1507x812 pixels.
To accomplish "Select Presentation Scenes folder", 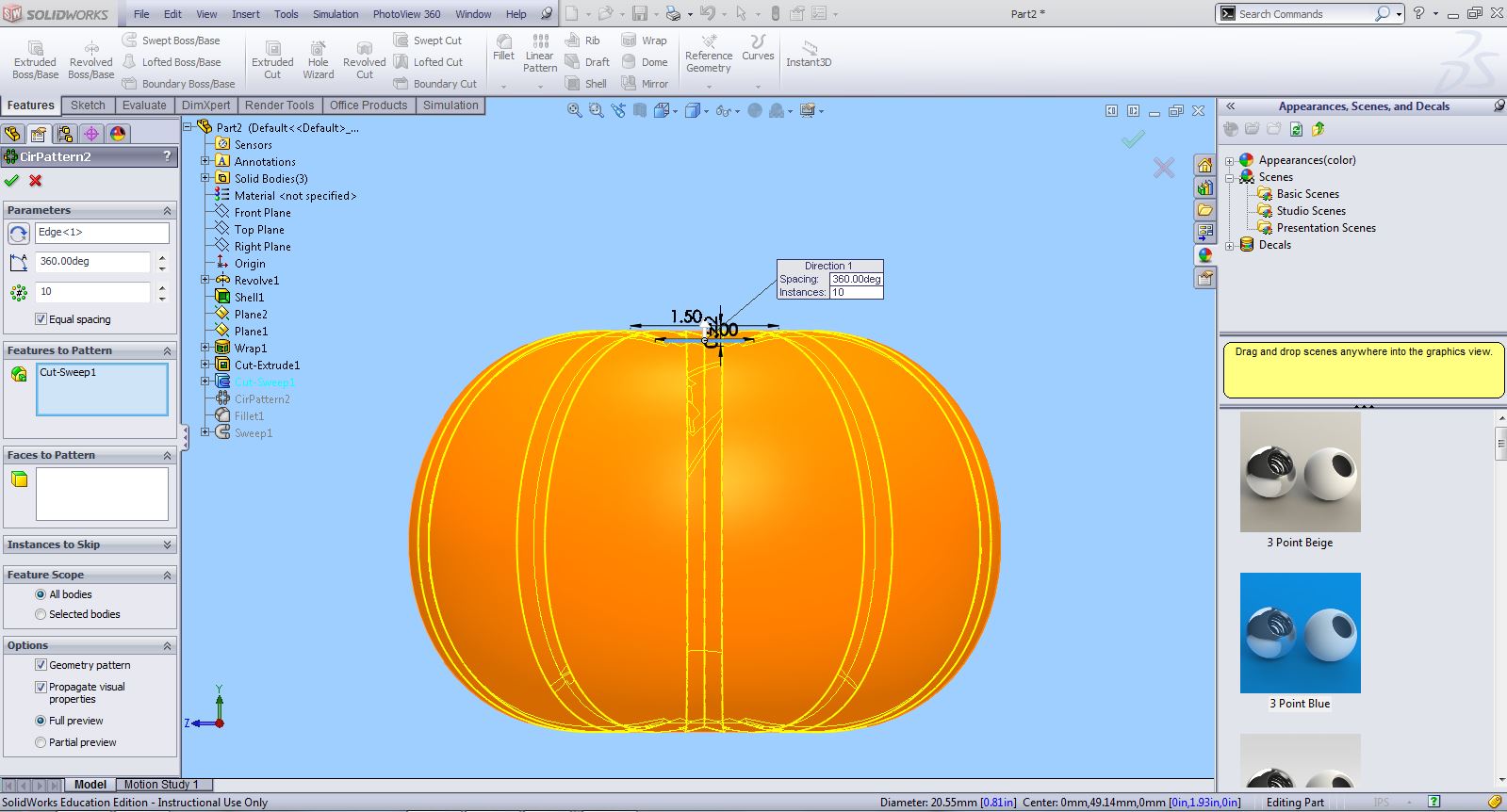I will pyautogui.click(x=1325, y=228).
